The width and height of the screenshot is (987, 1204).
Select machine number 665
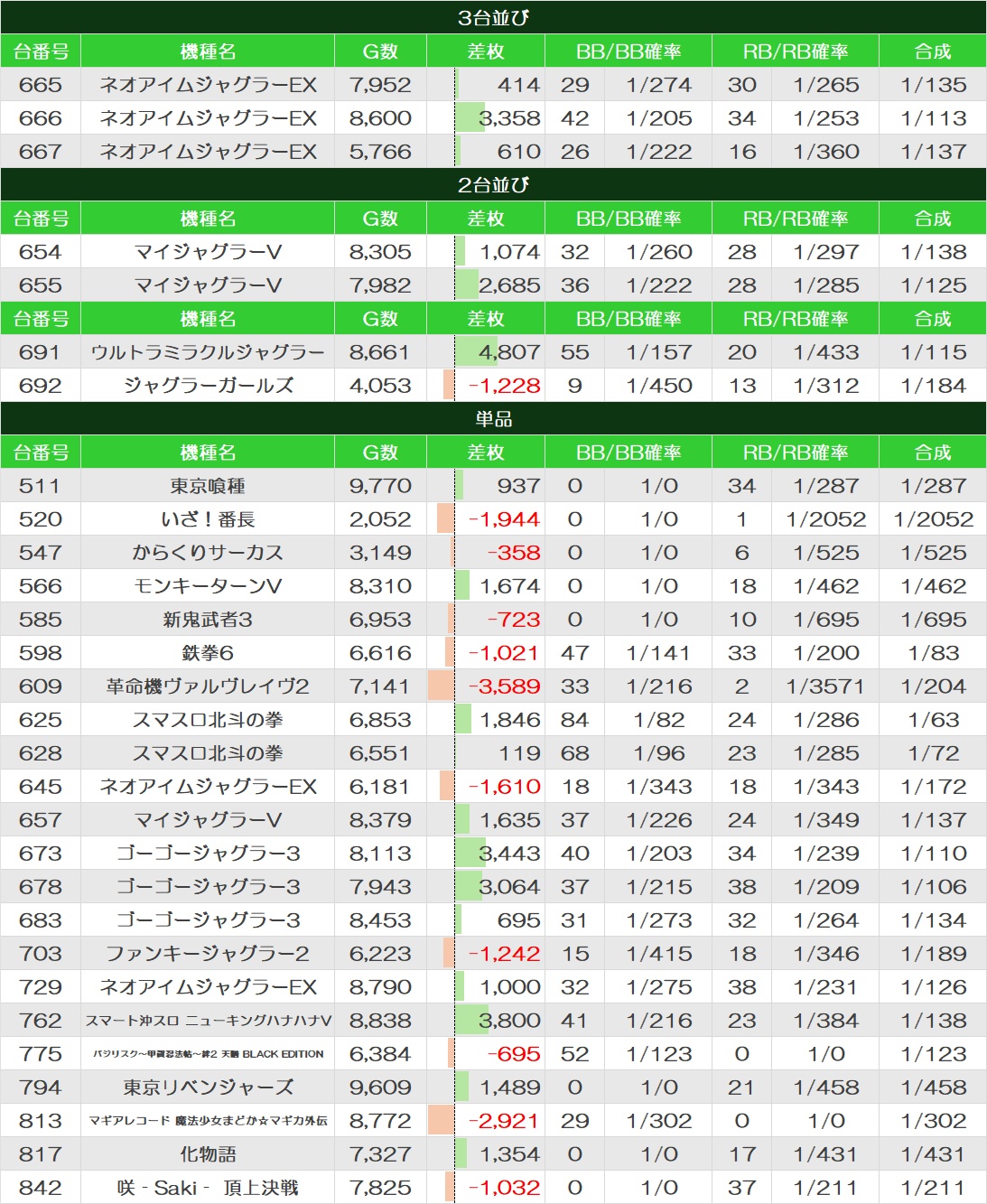click(x=41, y=85)
